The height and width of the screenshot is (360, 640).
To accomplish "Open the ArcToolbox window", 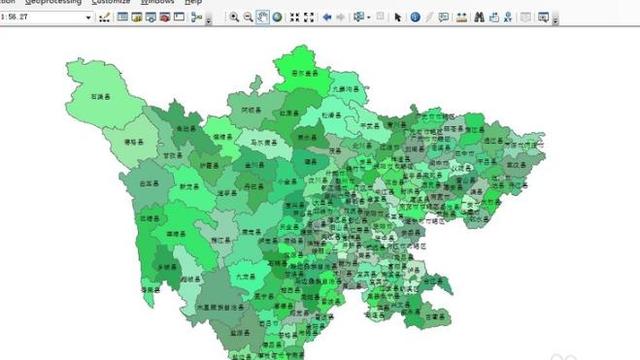I will 165,17.
